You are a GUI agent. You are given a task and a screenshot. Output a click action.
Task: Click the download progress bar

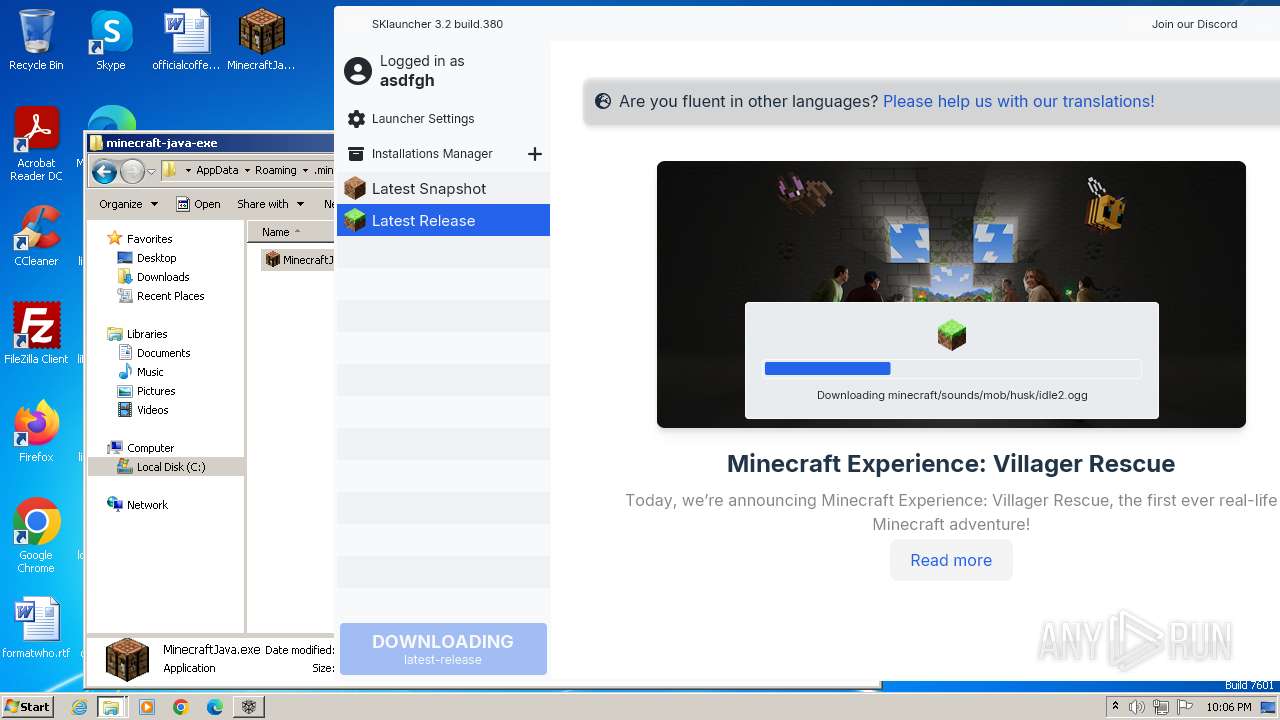(952, 368)
